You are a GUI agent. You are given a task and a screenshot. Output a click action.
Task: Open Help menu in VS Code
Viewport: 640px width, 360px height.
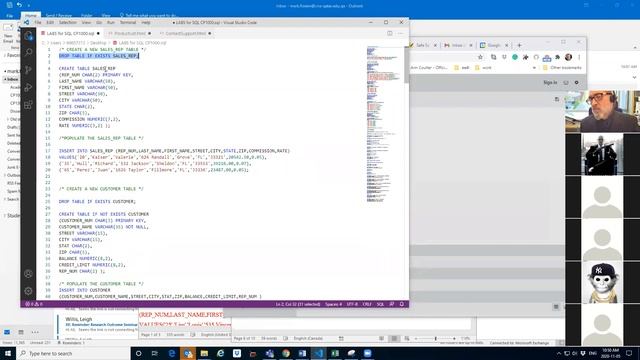(146, 22)
